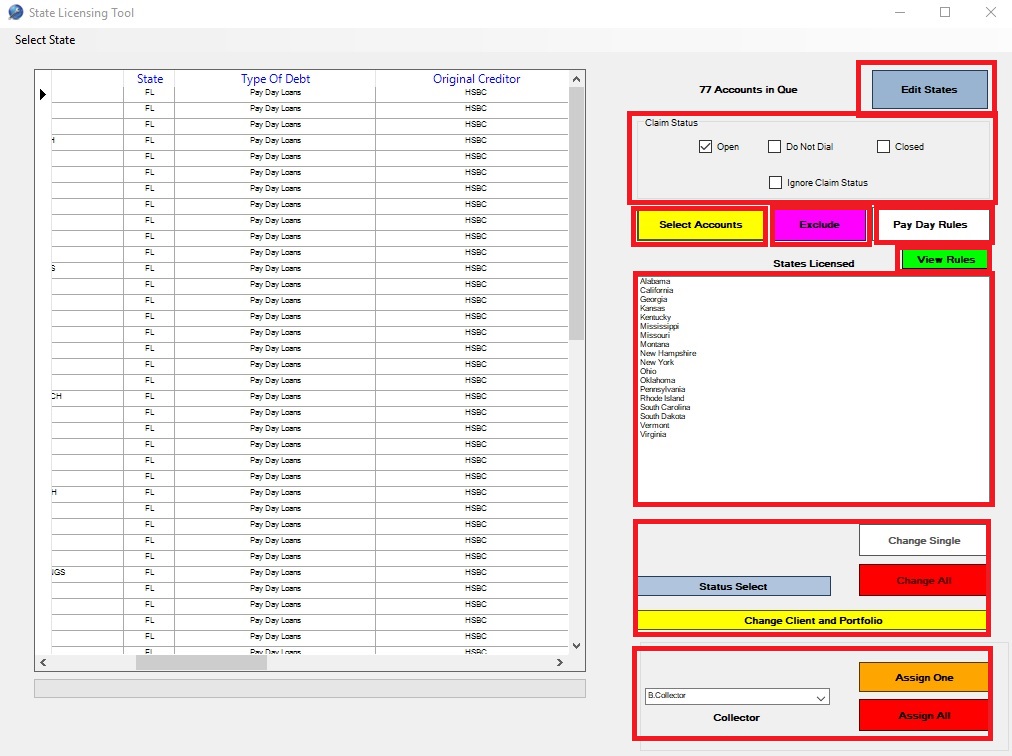Enable Ignore Claim Status
The image size is (1012, 756).
pyautogui.click(x=775, y=182)
